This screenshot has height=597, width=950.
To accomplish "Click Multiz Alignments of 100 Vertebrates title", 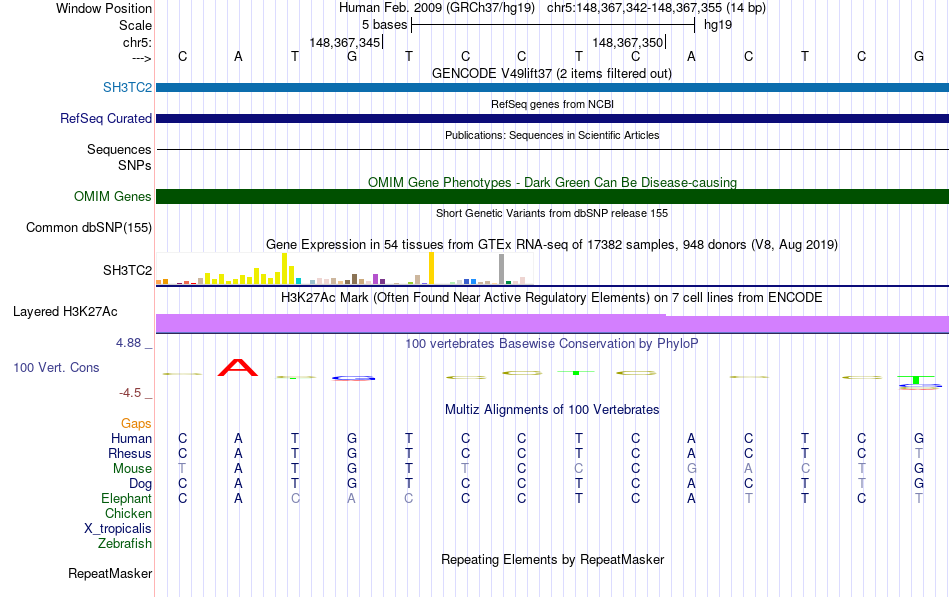I will coord(552,410).
